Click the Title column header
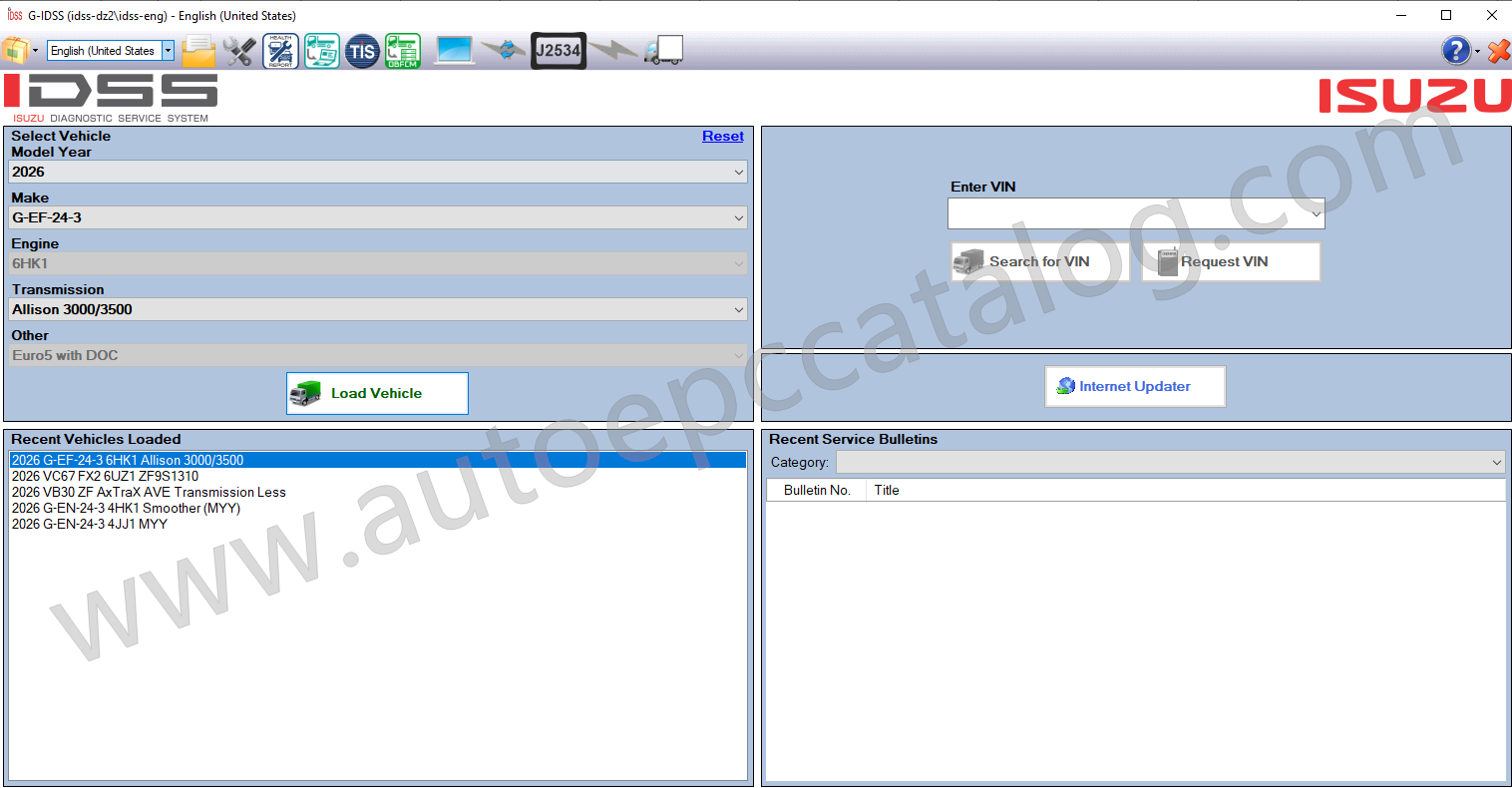 1186,490
